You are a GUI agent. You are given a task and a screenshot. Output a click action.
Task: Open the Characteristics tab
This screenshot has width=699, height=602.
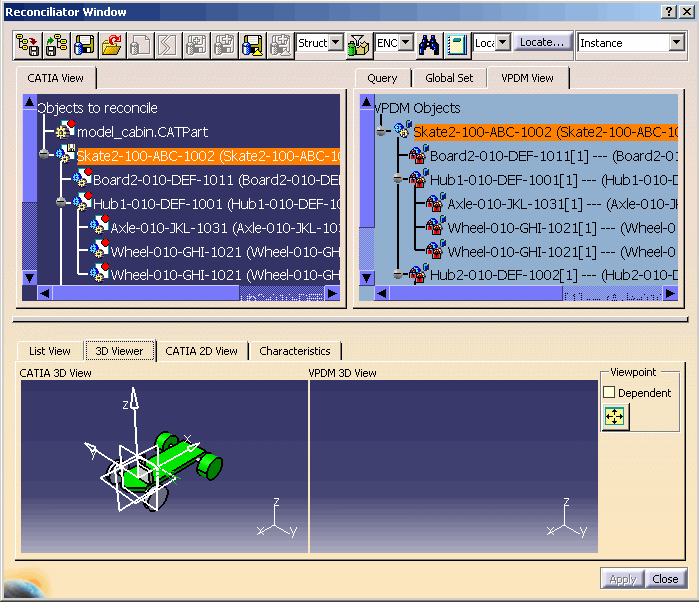tap(295, 351)
